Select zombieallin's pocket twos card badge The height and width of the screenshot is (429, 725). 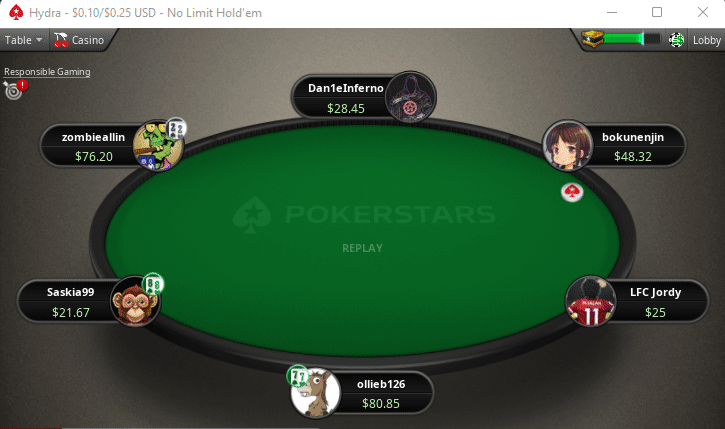point(176,128)
